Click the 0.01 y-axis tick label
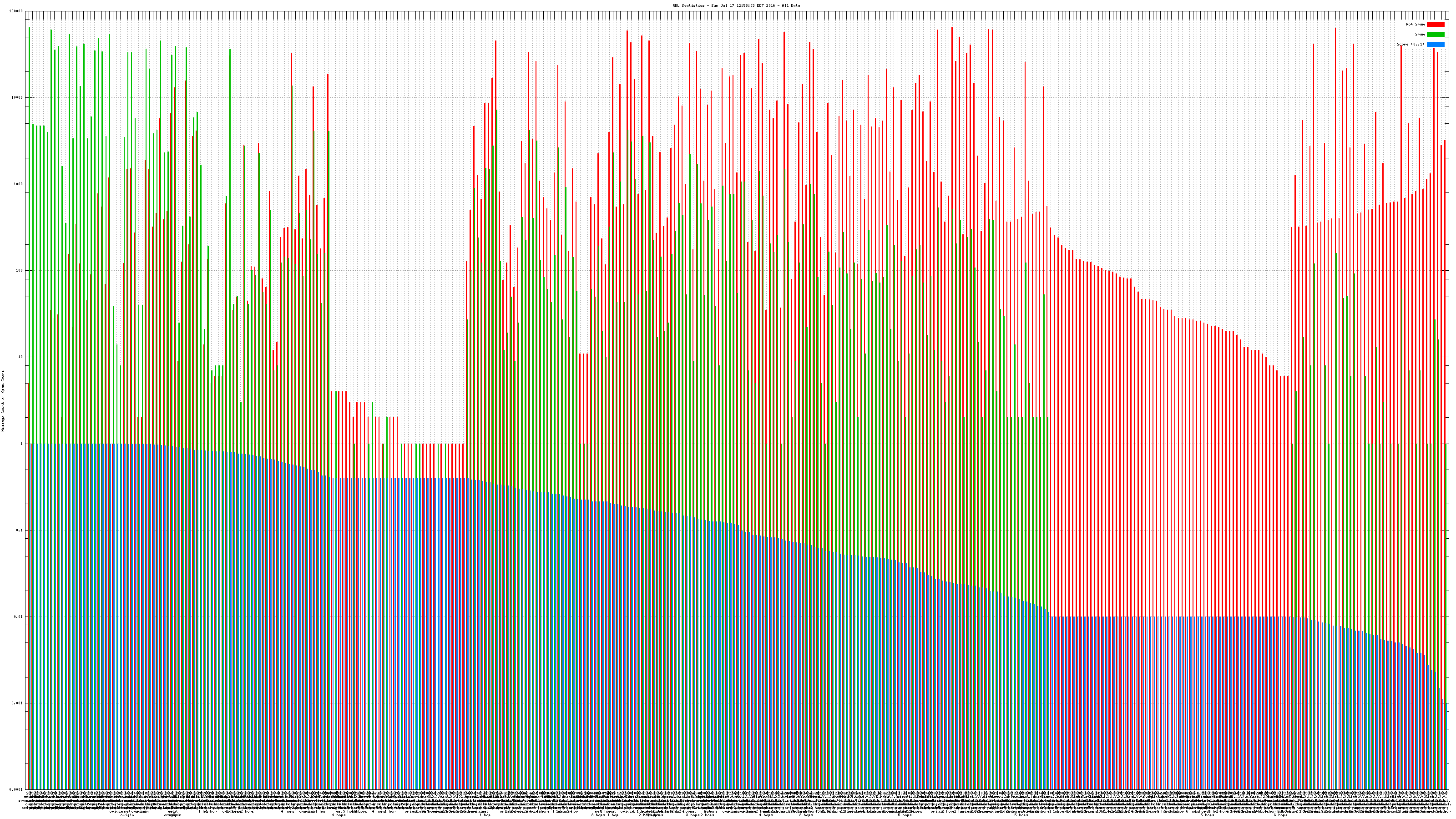 pos(19,617)
